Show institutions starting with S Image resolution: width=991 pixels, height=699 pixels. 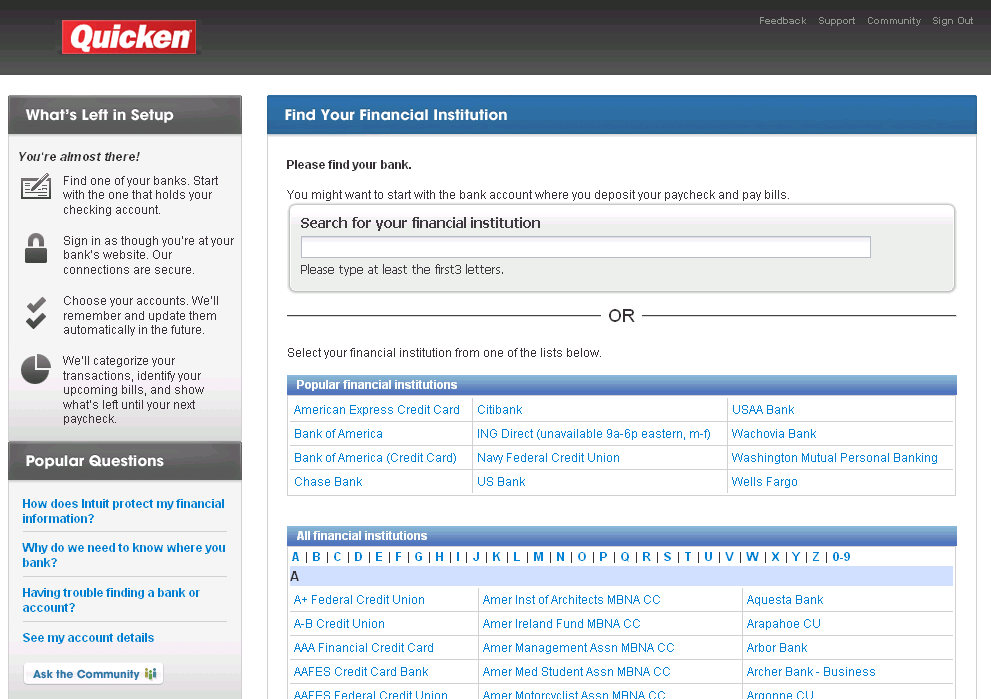(667, 557)
